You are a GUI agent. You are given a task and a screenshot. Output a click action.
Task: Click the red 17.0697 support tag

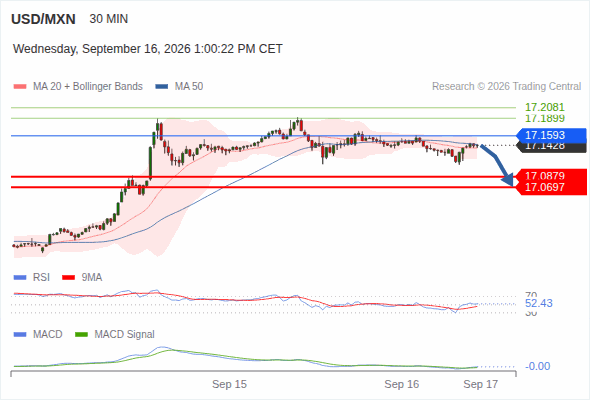coord(551,187)
